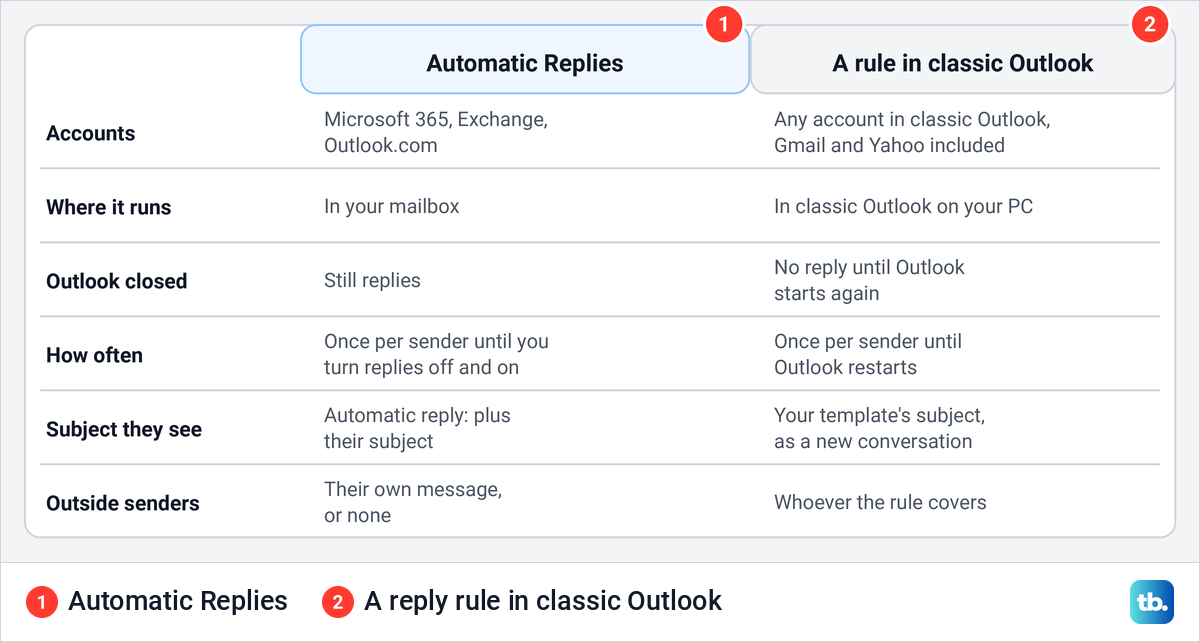Click the tb. logo icon
The width and height of the screenshot is (1200, 642).
pyautogui.click(x=1150, y=601)
